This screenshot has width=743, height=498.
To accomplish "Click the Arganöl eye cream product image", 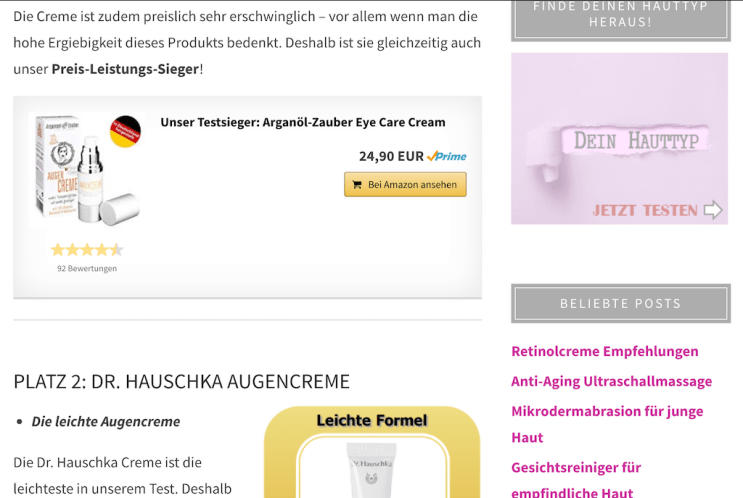I will coord(87,170).
